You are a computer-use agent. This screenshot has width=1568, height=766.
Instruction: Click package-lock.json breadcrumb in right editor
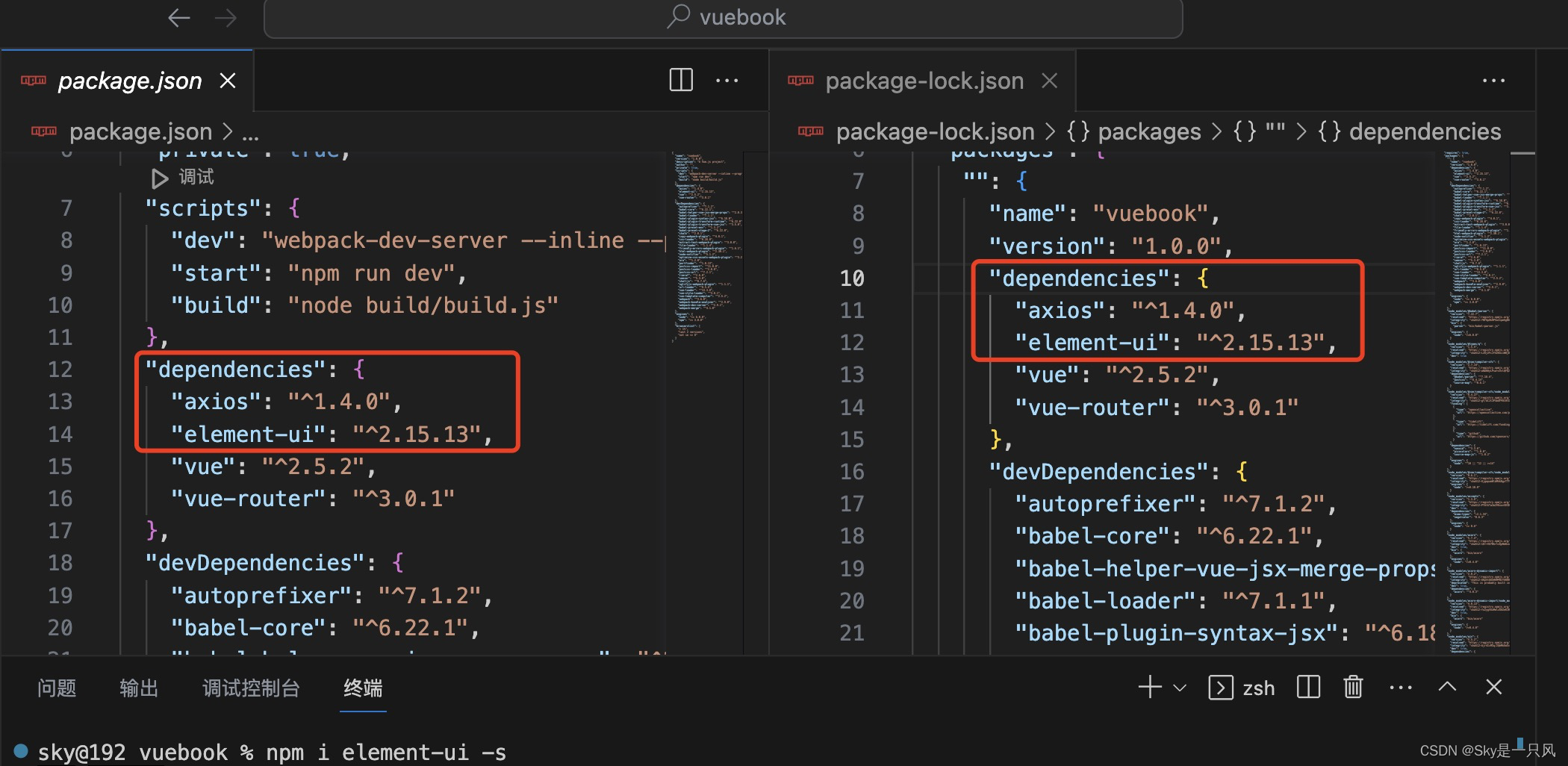click(935, 132)
